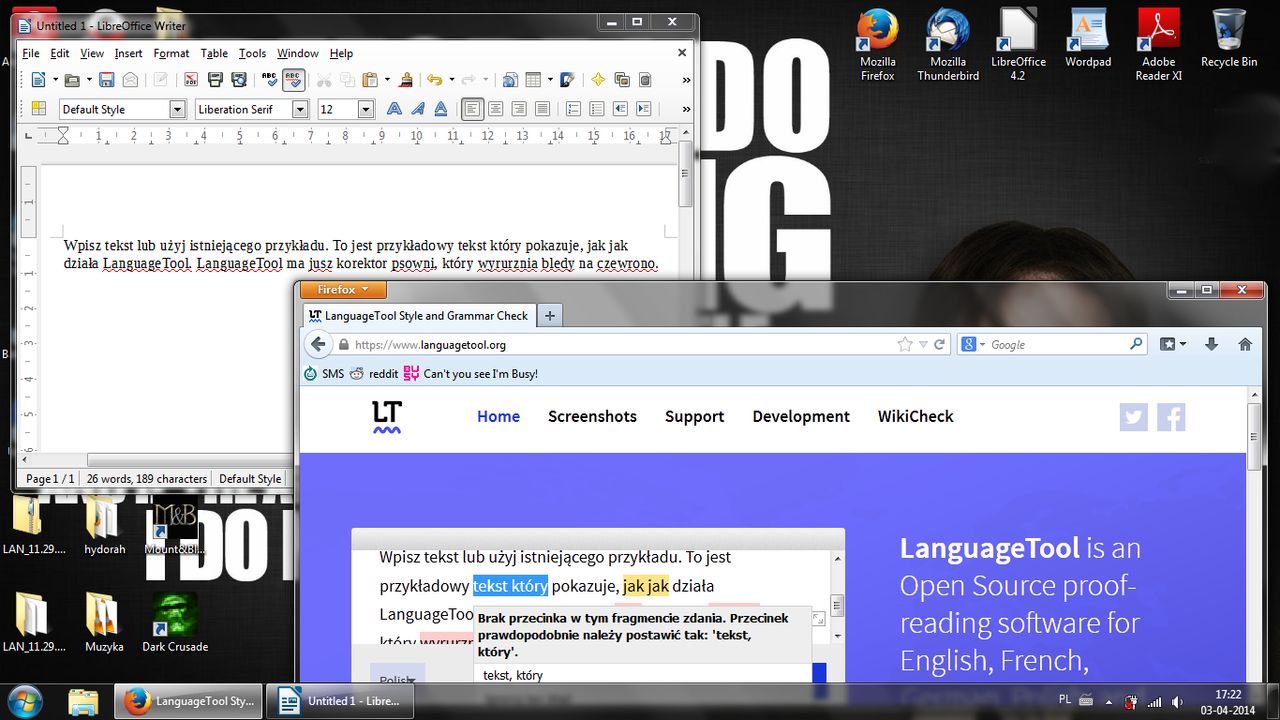
Task: Toggle Underline formatting in Writer
Action: click(441, 109)
